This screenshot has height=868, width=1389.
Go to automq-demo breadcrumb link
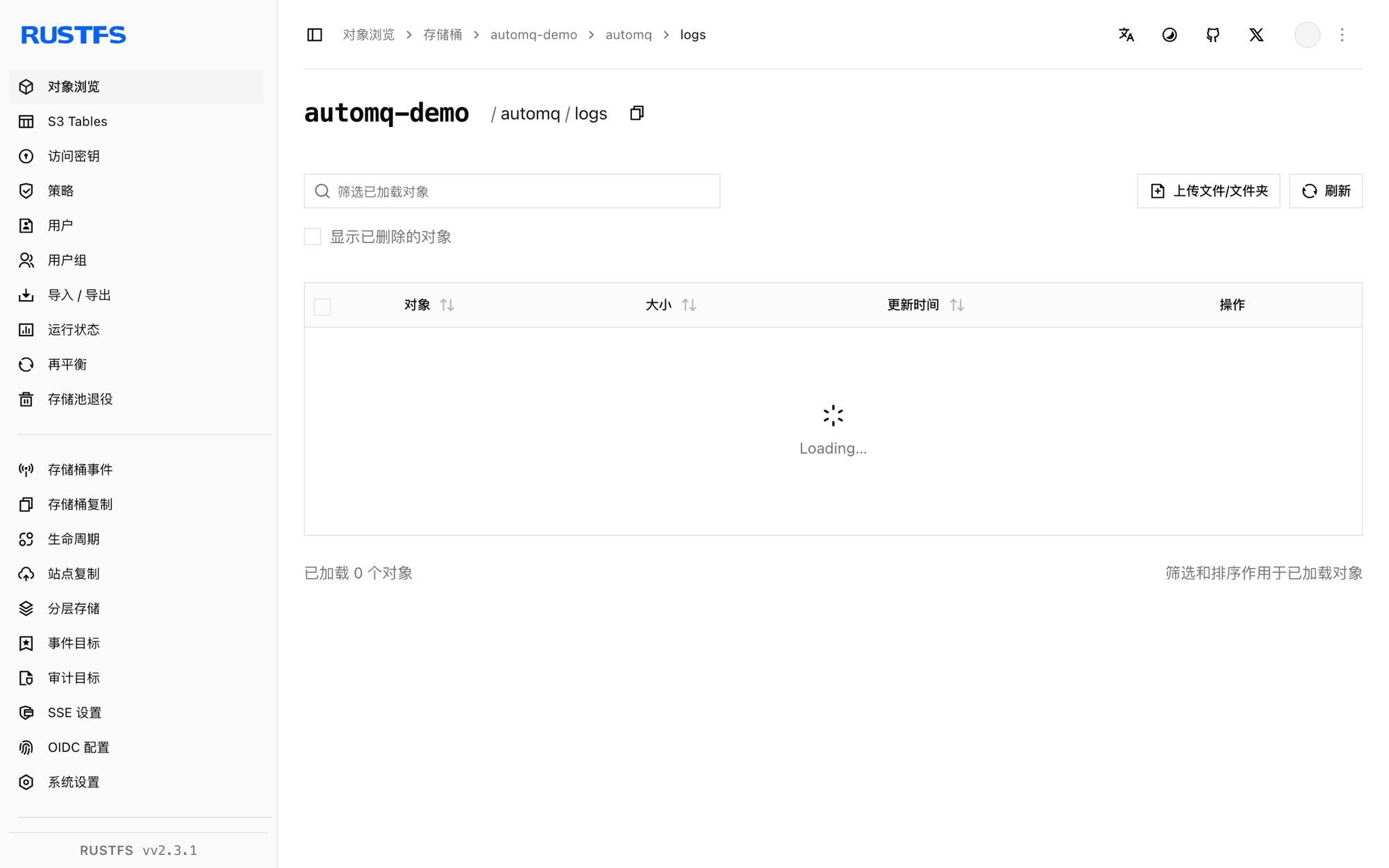[x=533, y=35]
